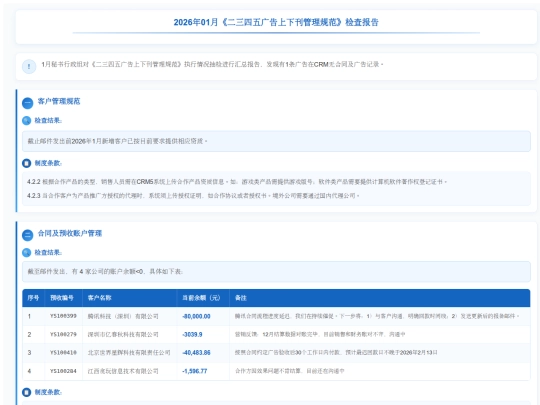This screenshot has height=405, width=540.
Task: Click the summary sentence mentioning CRM
Action: click(212, 64)
